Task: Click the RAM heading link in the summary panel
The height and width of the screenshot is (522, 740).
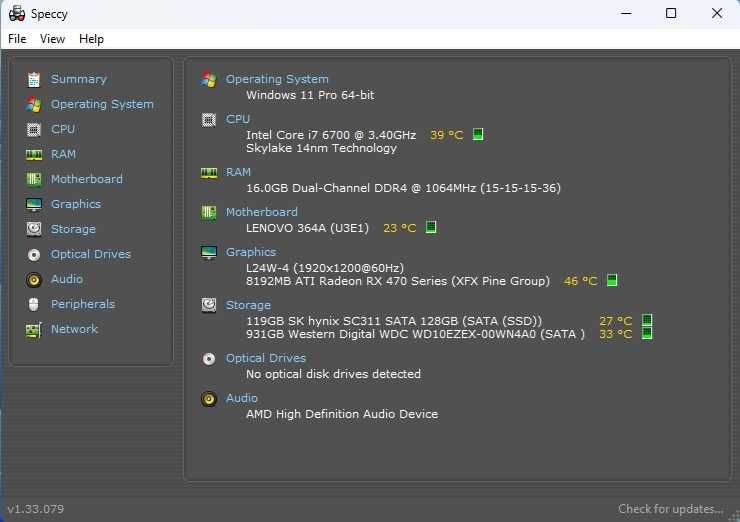Action: (238, 172)
